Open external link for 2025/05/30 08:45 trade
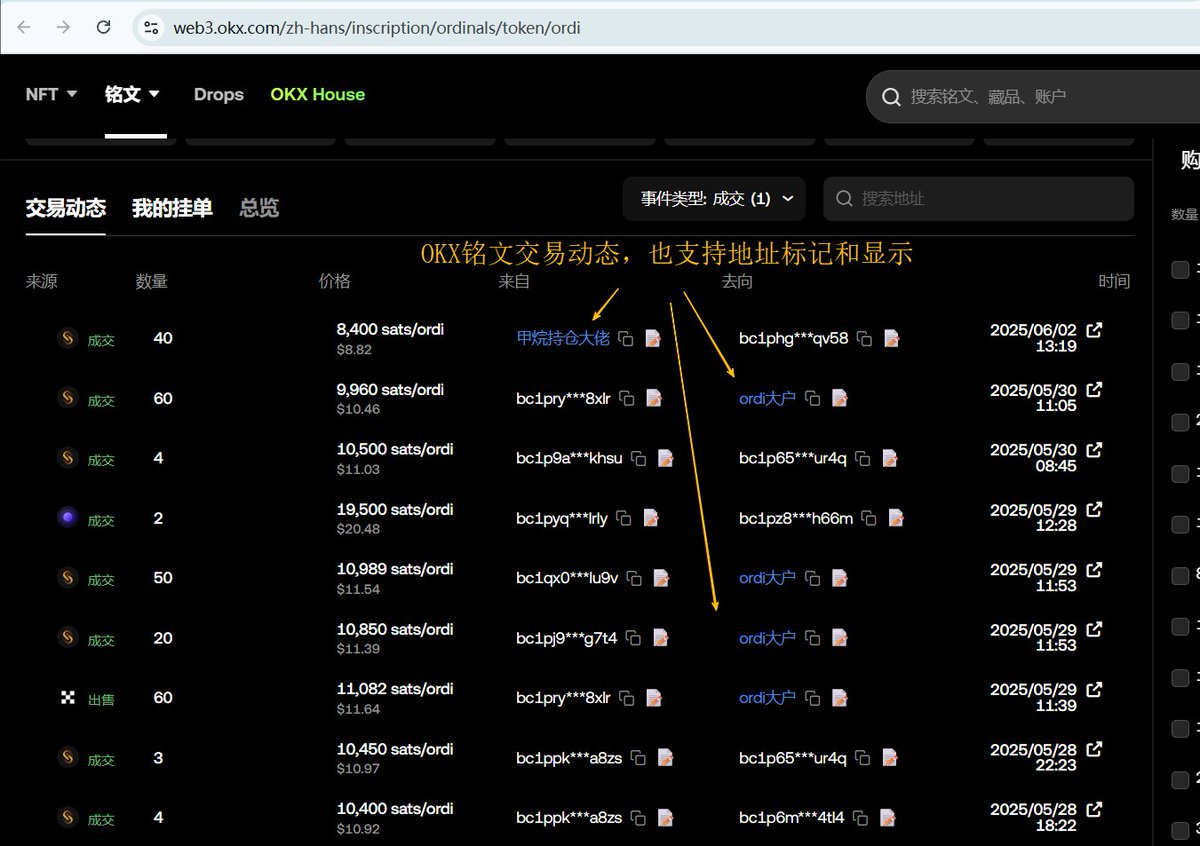1200x846 pixels. click(x=1094, y=450)
